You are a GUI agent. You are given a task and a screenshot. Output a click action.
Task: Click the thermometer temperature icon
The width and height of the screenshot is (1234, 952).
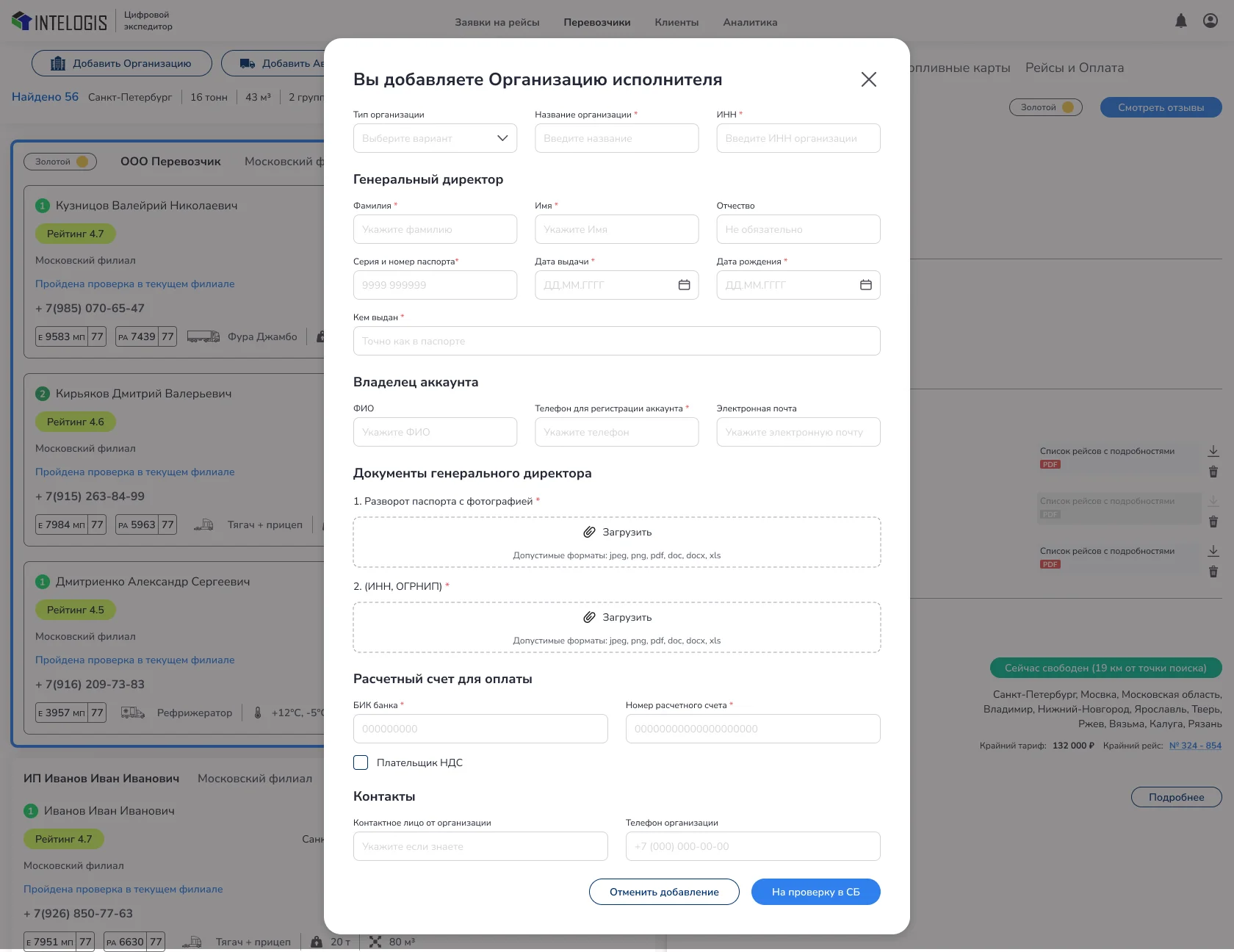pyautogui.click(x=258, y=713)
